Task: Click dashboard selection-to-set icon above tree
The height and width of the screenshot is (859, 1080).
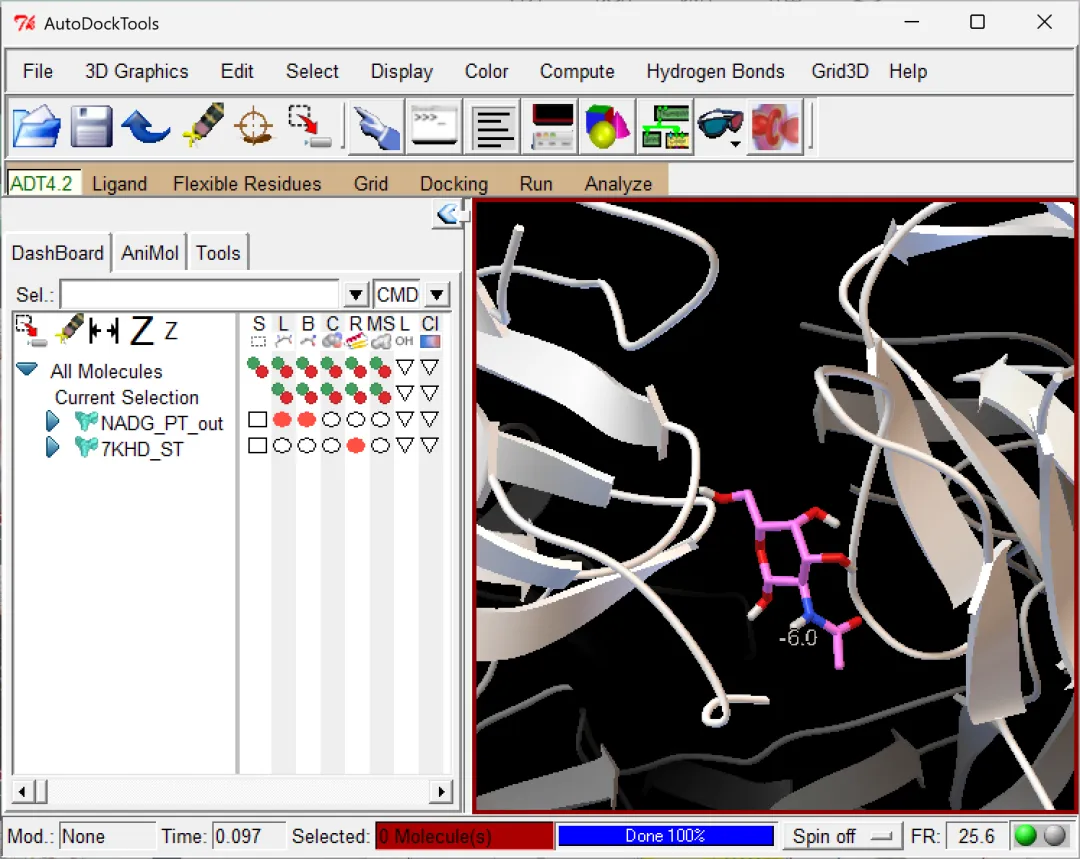Action: [30, 331]
